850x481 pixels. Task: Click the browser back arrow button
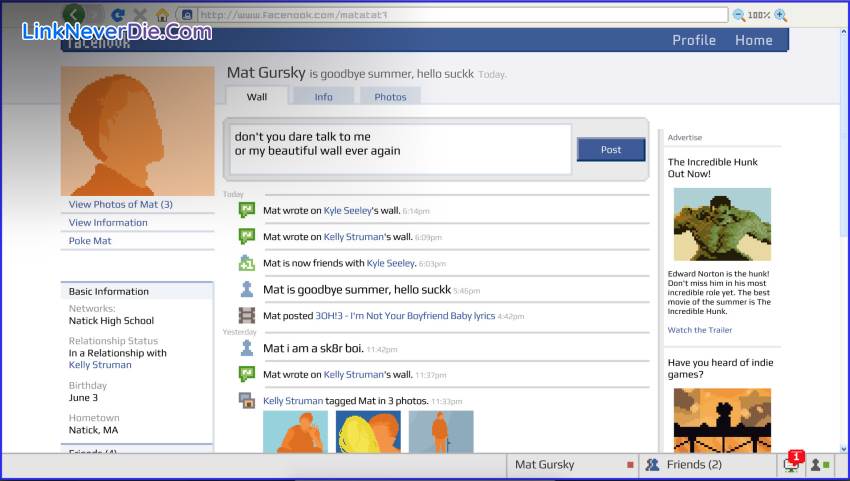pos(75,14)
